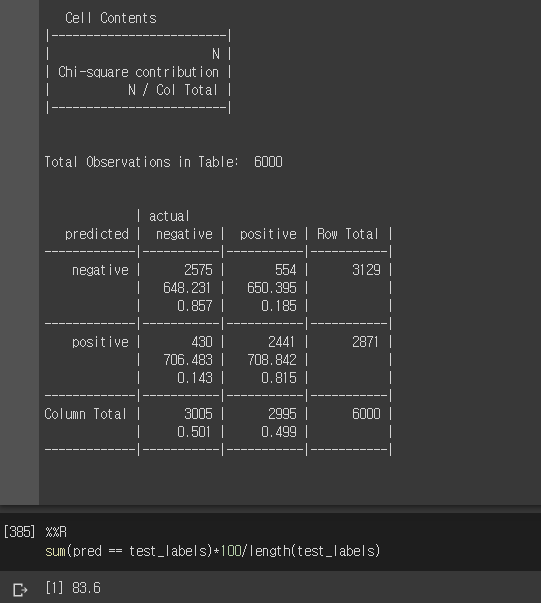Click the value 2575 in the table
The width and height of the screenshot is (541, 603).
tap(198, 270)
